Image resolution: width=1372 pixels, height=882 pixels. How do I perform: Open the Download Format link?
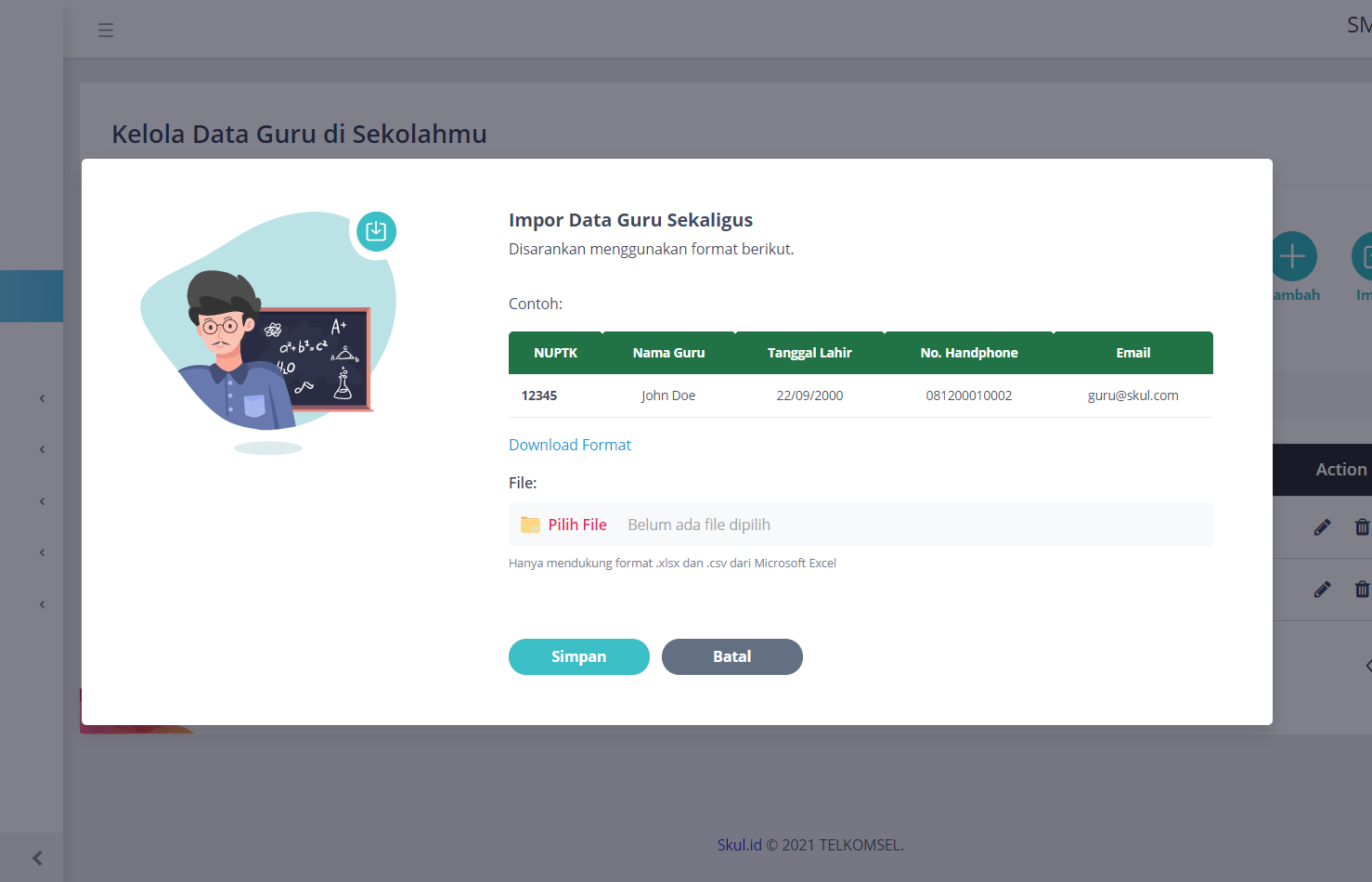pos(570,445)
